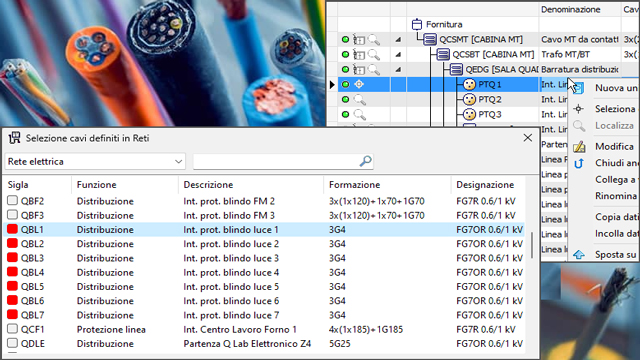The height and width of the screenshot is (360, 640).
Task: Open the Rete elettrica dropdown
Action: (95, 162)
